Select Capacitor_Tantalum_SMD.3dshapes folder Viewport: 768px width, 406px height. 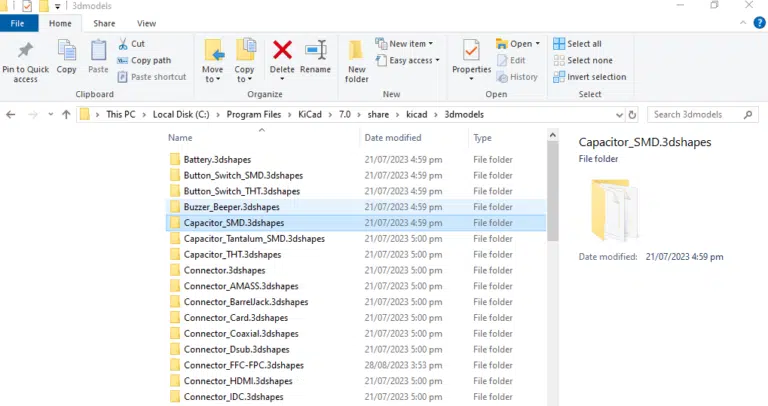tap(356, 239)
